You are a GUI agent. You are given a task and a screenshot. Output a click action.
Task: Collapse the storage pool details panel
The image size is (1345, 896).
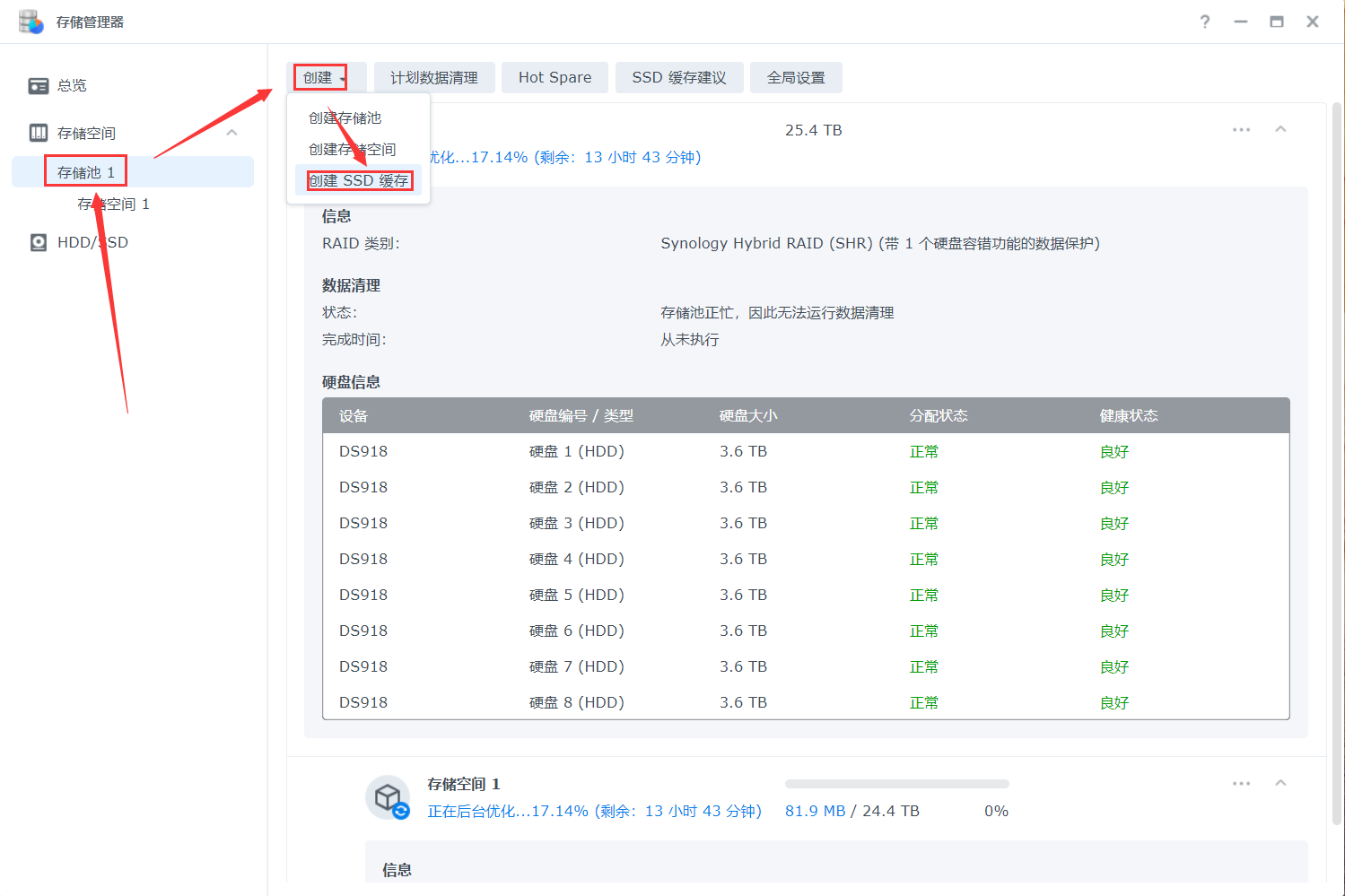click(1280, 130)
